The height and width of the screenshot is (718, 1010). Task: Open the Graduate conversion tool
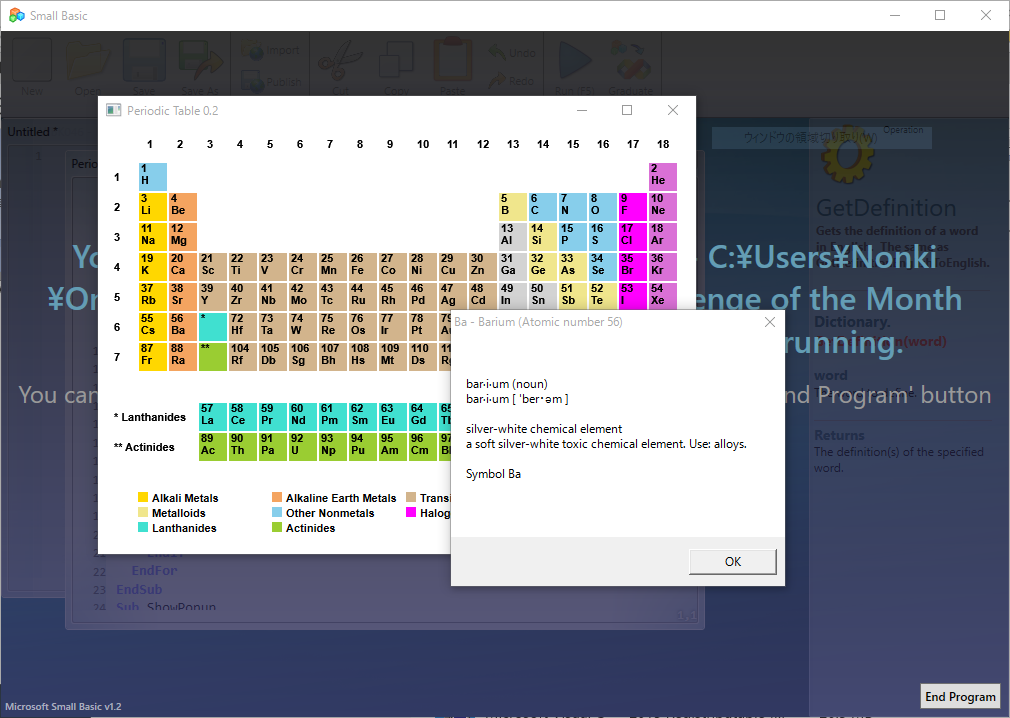click(x=630, y=62)
